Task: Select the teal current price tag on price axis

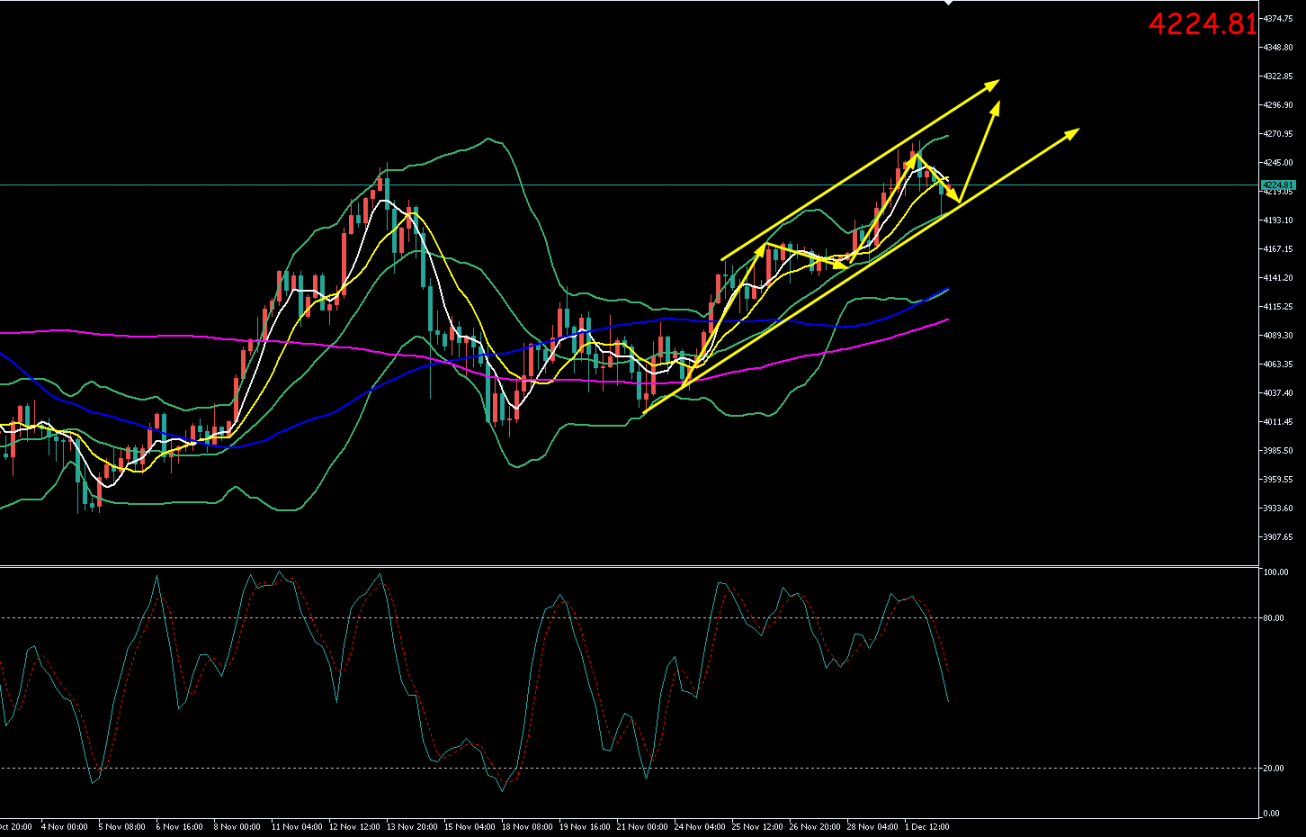Action: [1278, 185]
